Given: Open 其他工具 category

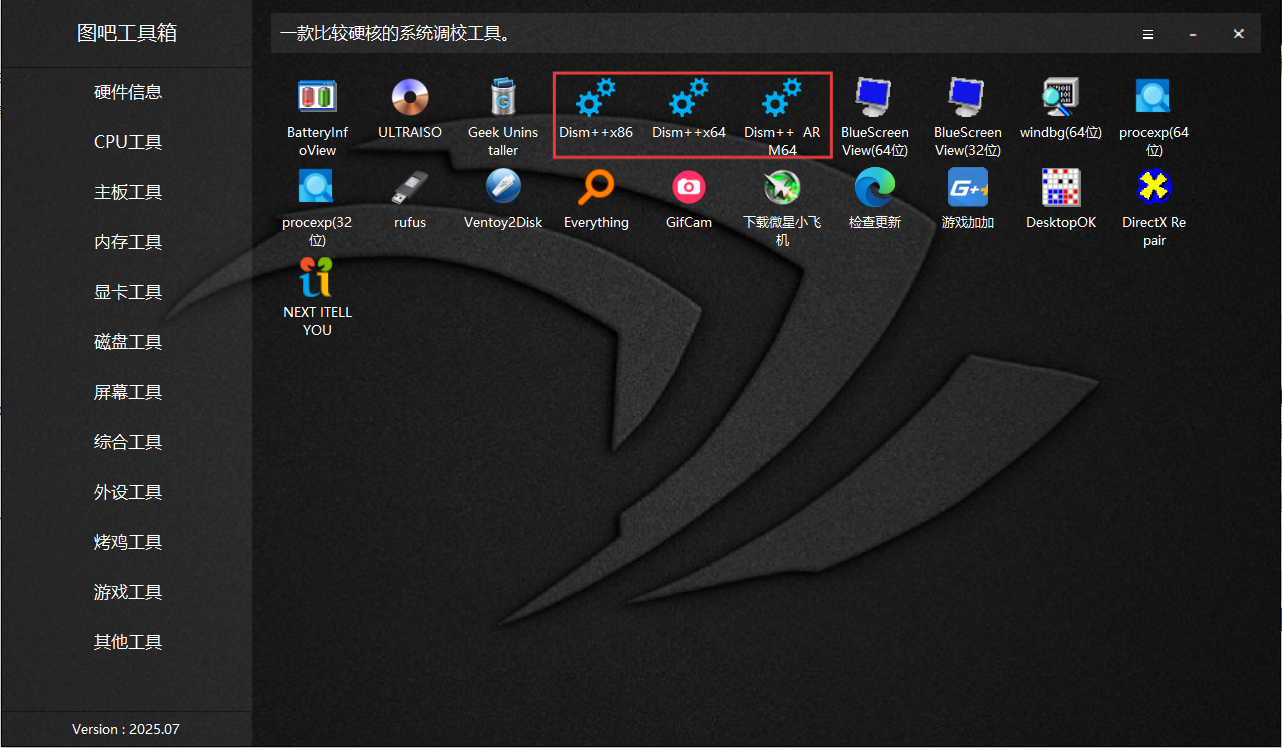Looking at the screenshot, I should [127, 642].
